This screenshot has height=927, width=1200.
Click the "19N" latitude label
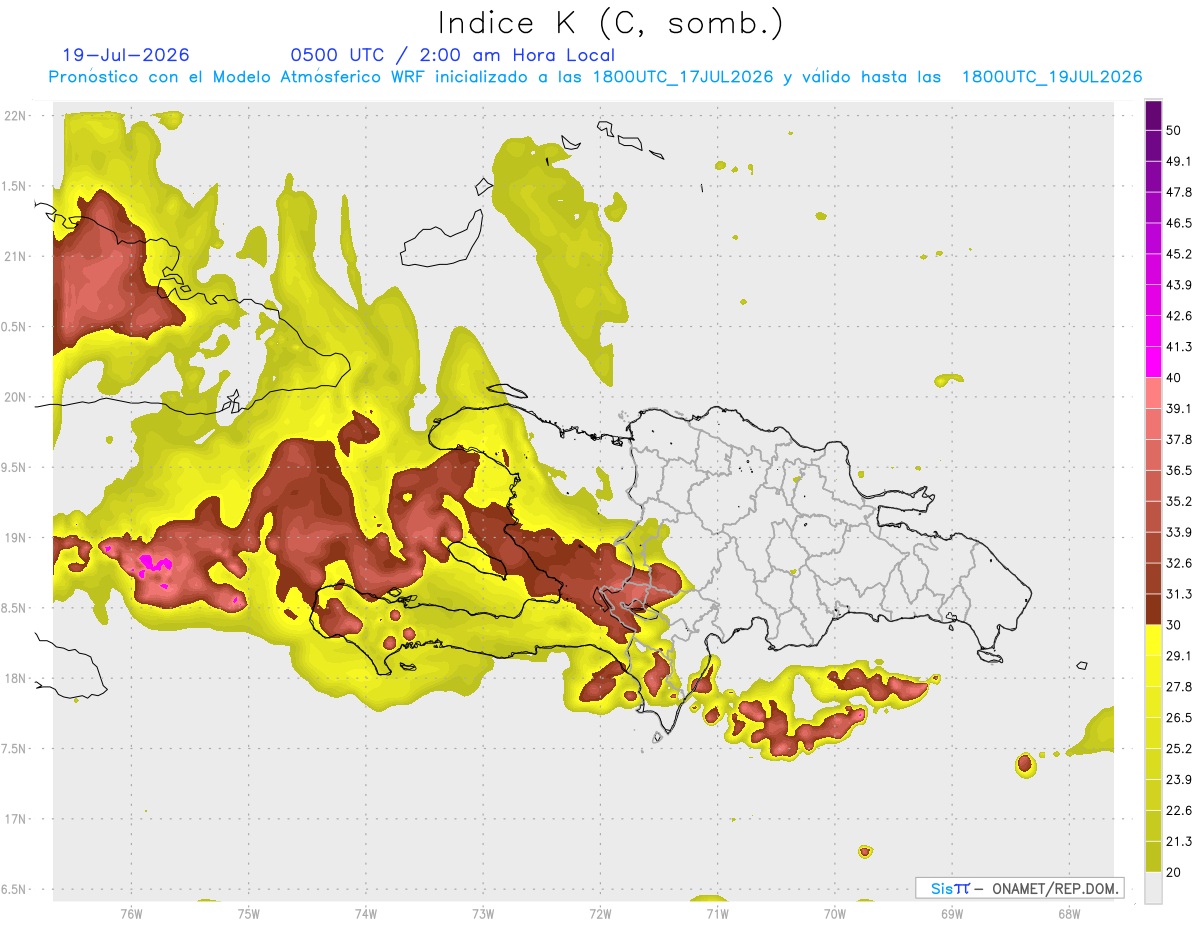click(x=16, y=537)
